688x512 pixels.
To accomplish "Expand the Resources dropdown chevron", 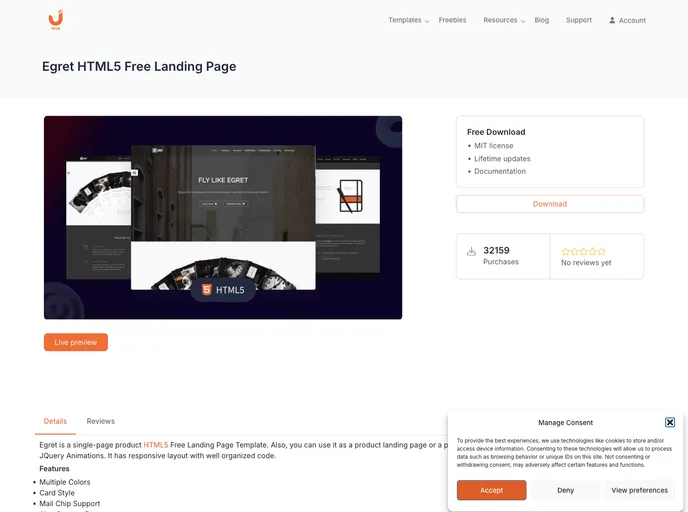I will click(x=523, y=21).
